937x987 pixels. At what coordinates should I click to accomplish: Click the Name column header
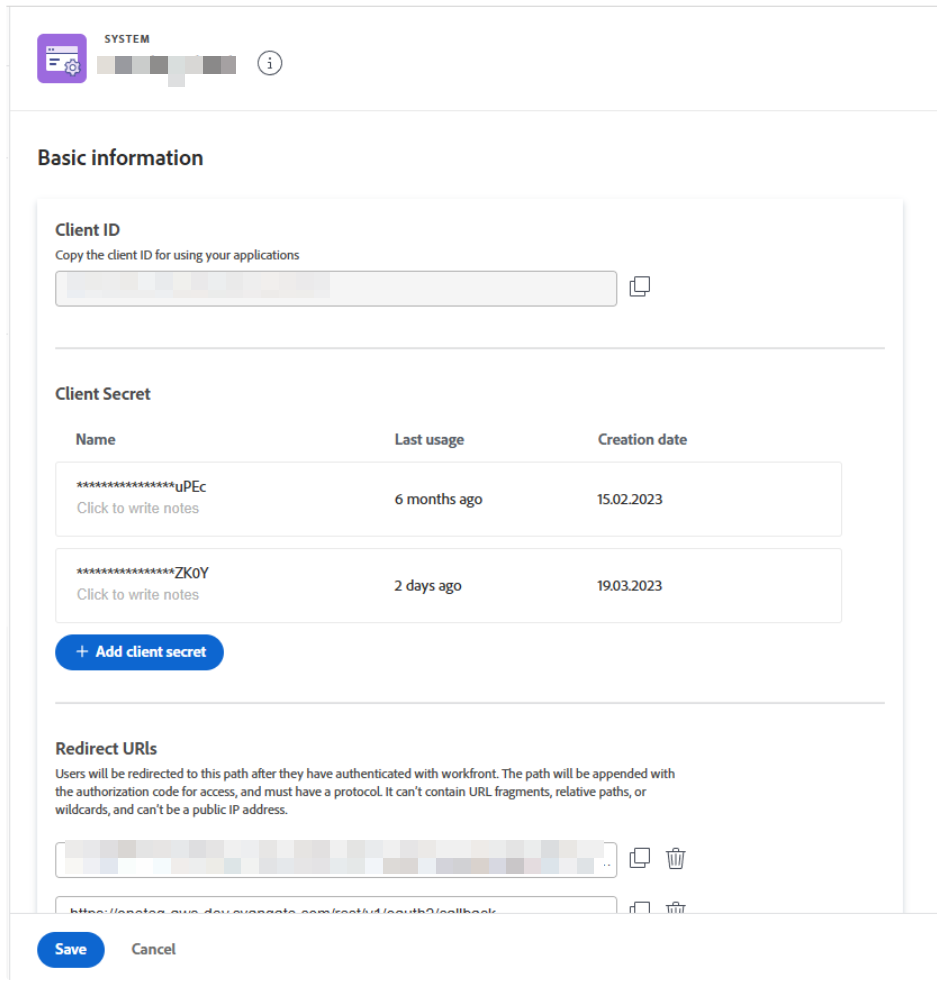point(95,439)
